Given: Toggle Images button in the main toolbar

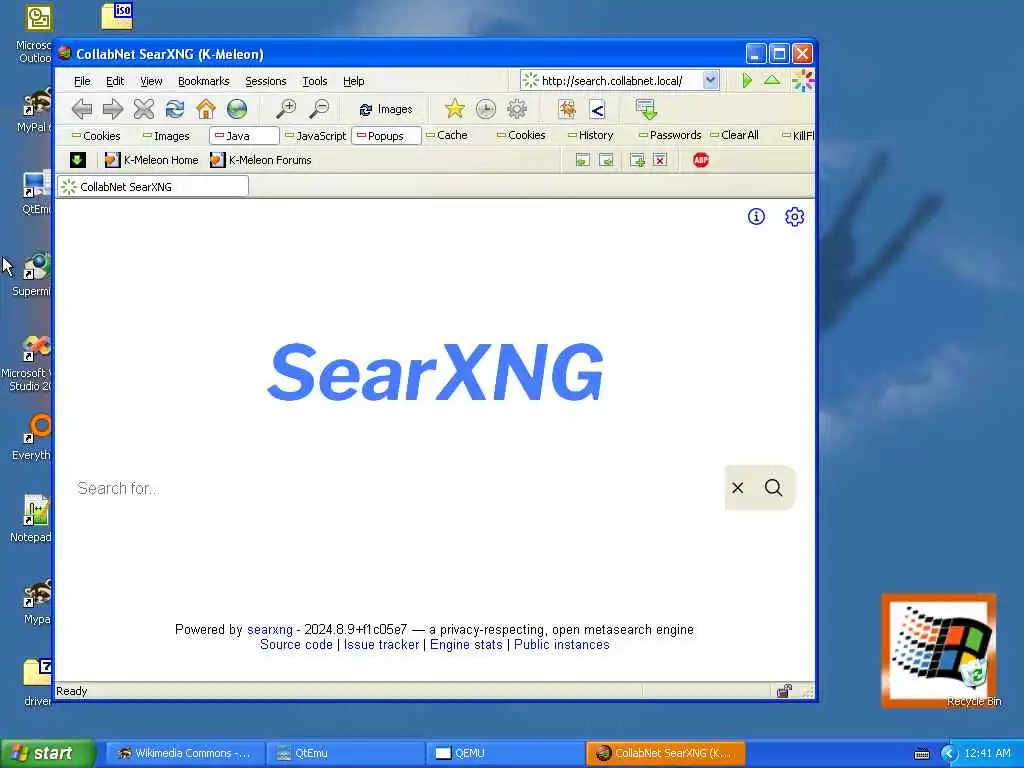Looking at the screenshot, I should tap(386, 110).
